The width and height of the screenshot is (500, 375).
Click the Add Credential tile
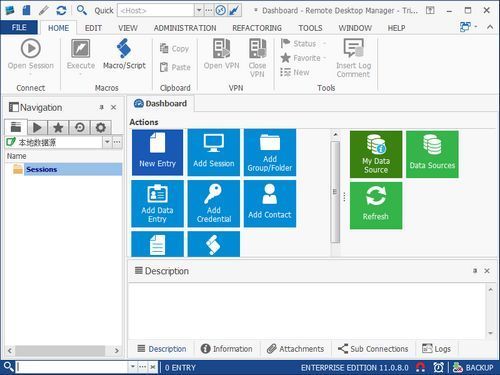214,204
